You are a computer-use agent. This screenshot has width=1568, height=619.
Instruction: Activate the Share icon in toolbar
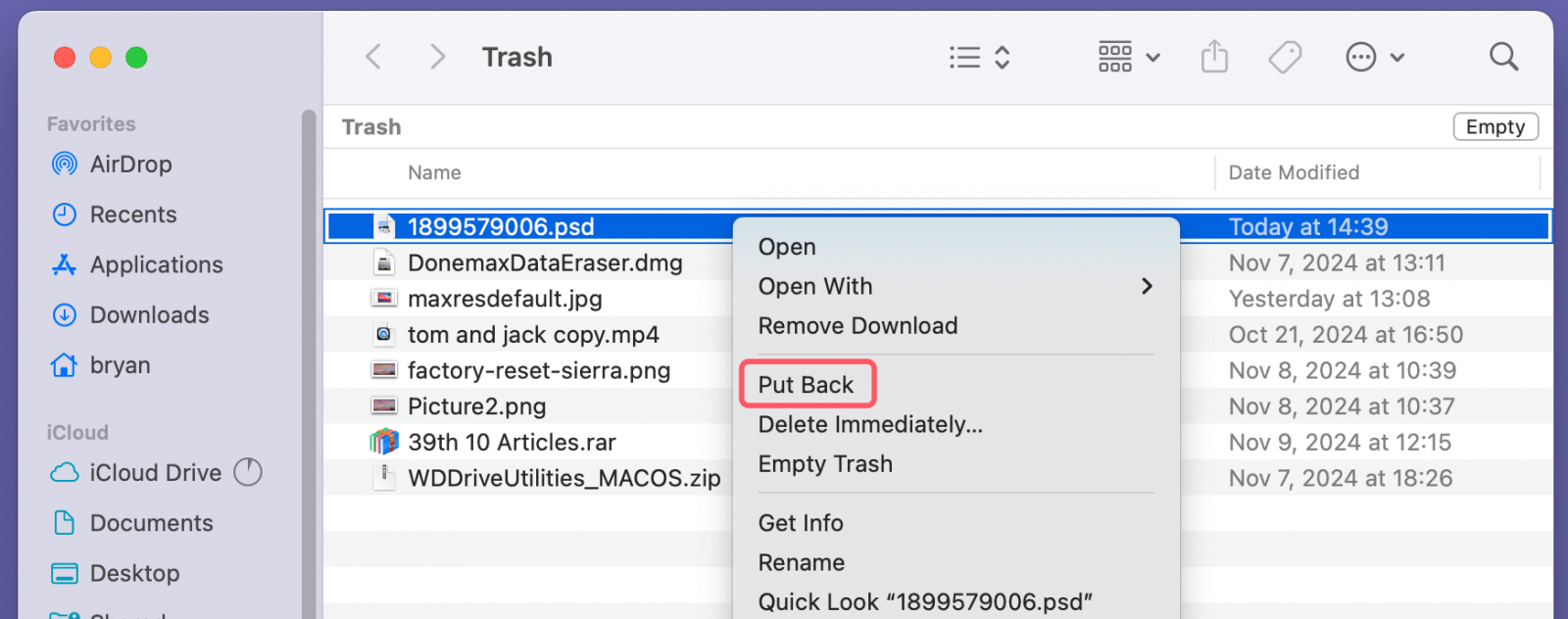pyautogui.click(x=1214, y=57)
